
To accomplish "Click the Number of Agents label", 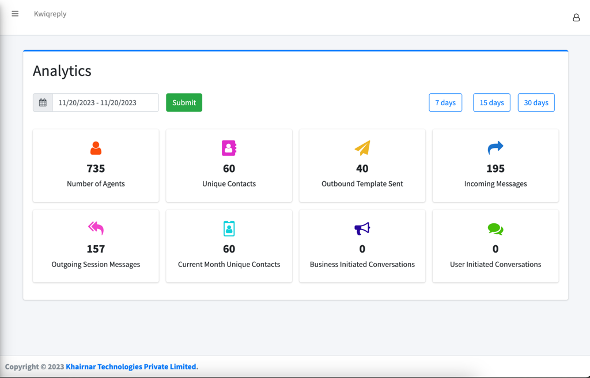I will pyautogui.click(x=96, y=184).
